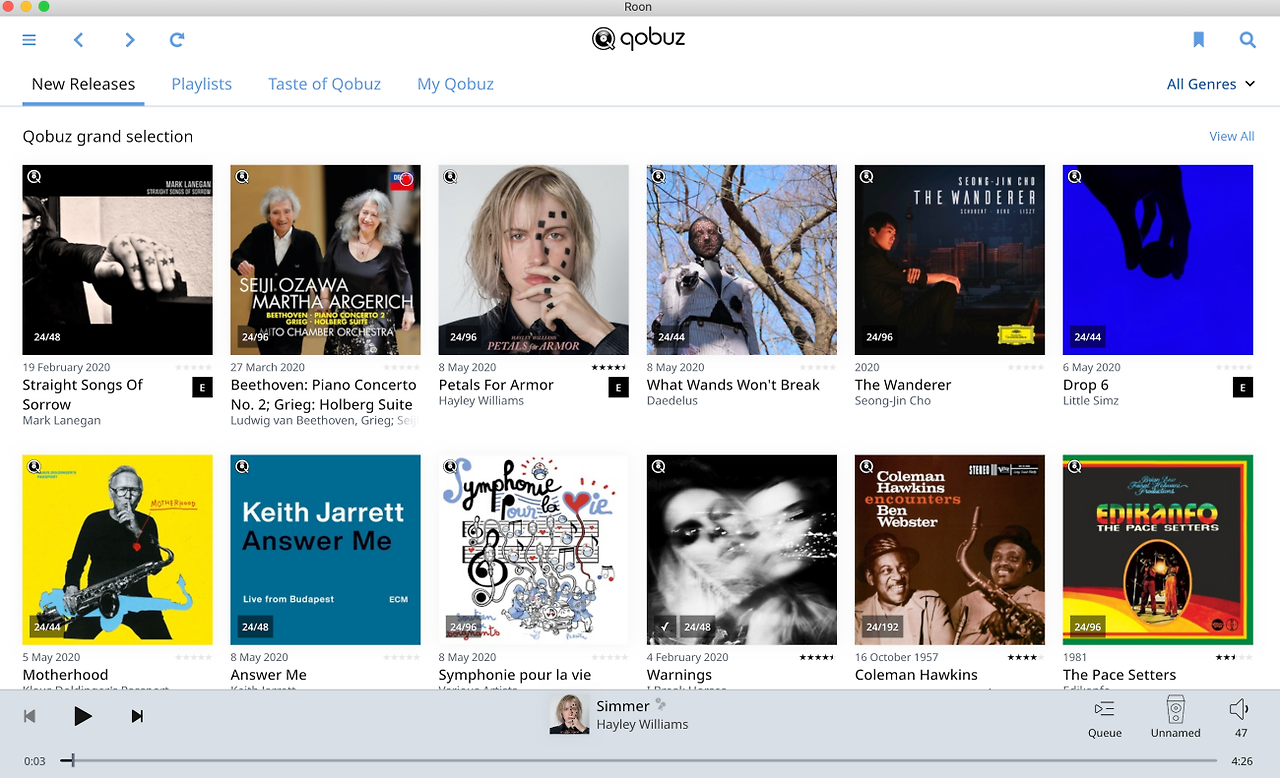Skip to next track
This screenshot has height=778, width=1280.
pos(138,716)
